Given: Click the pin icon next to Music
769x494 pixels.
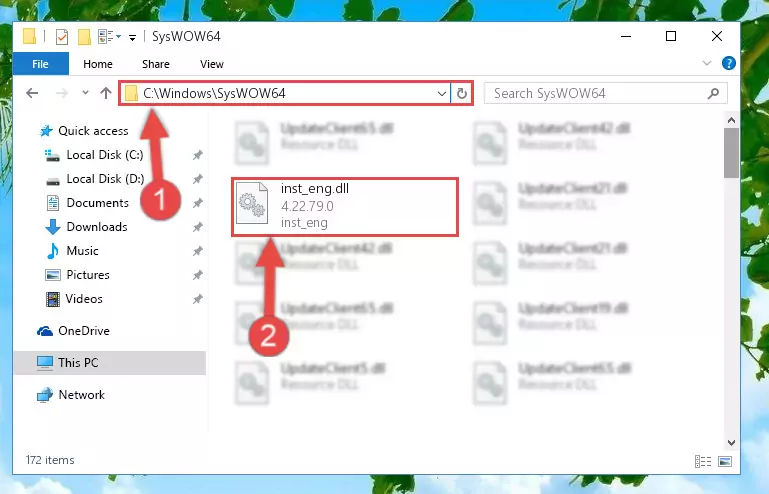Looking at the screenshot, I should (197, 251).
